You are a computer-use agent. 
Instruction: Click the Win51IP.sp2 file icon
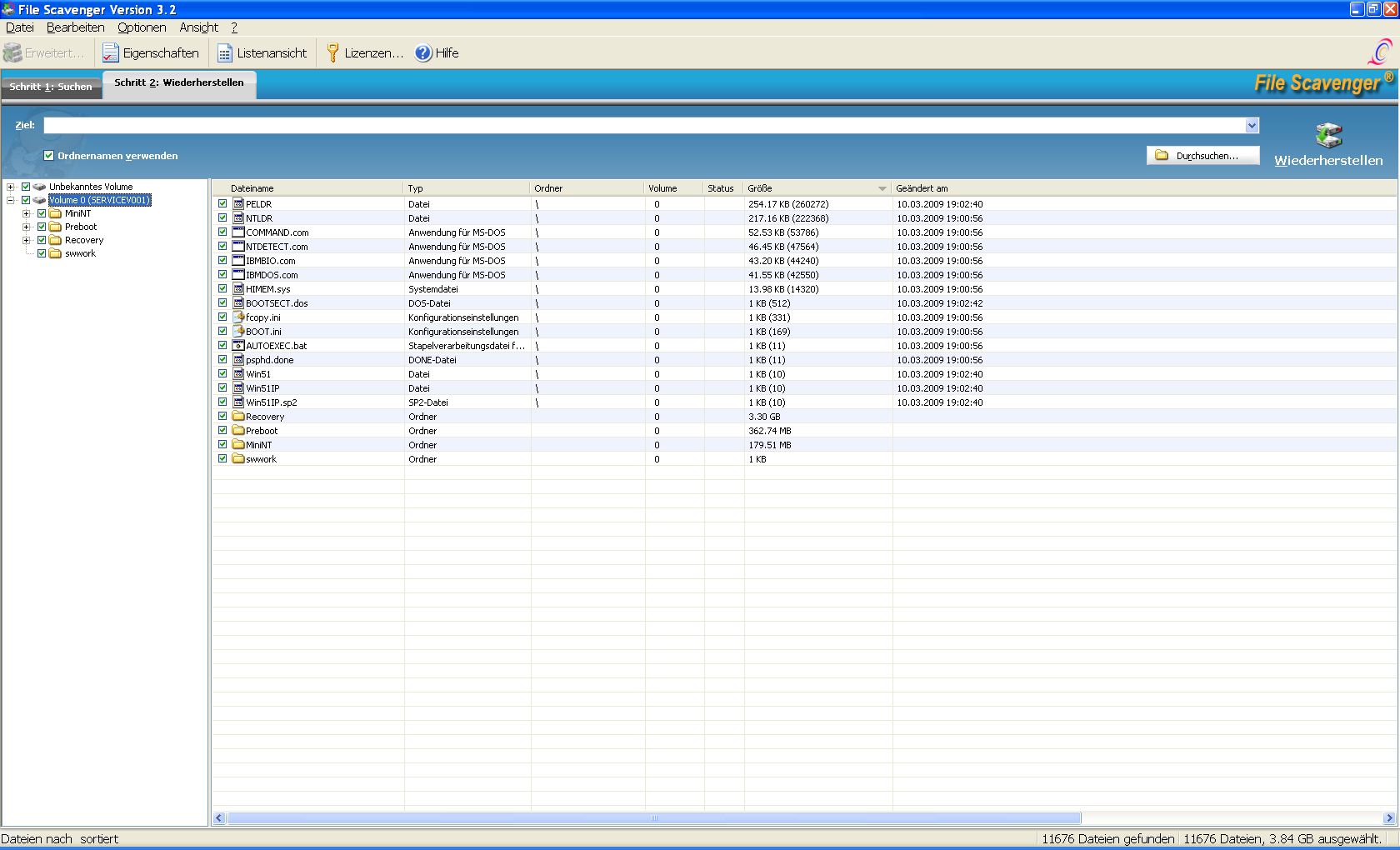[x=238, y=402]
